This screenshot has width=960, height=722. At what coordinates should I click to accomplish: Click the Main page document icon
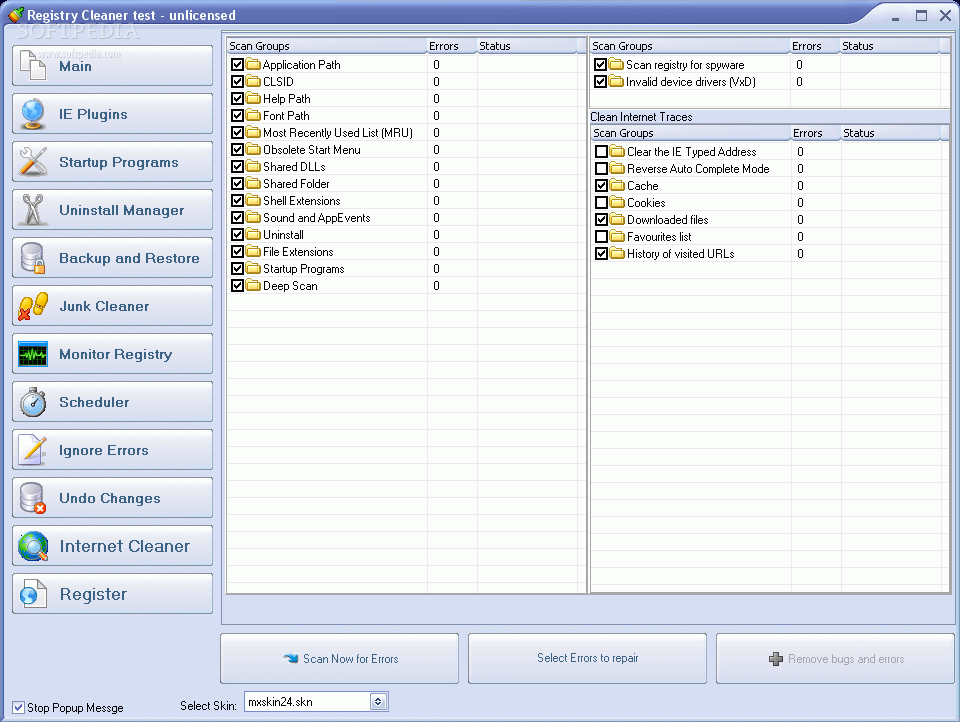[x=33, y=66]
